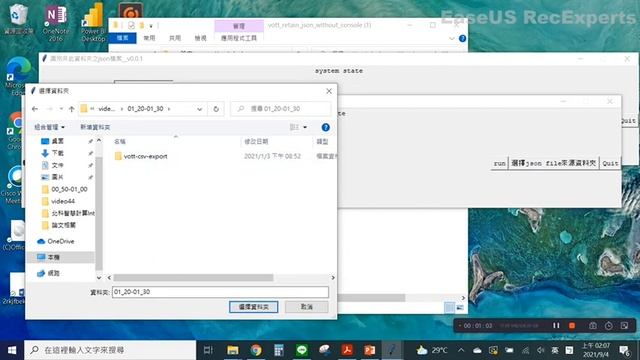The height and width of the screenshot is (360, 640).
Task: Select OneDrive in navigation pane
Action: tap(60, 241)
